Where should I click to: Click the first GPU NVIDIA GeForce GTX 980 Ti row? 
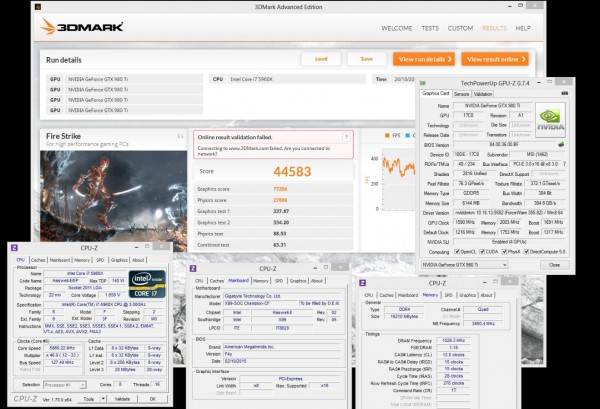(x=125, y=79)
